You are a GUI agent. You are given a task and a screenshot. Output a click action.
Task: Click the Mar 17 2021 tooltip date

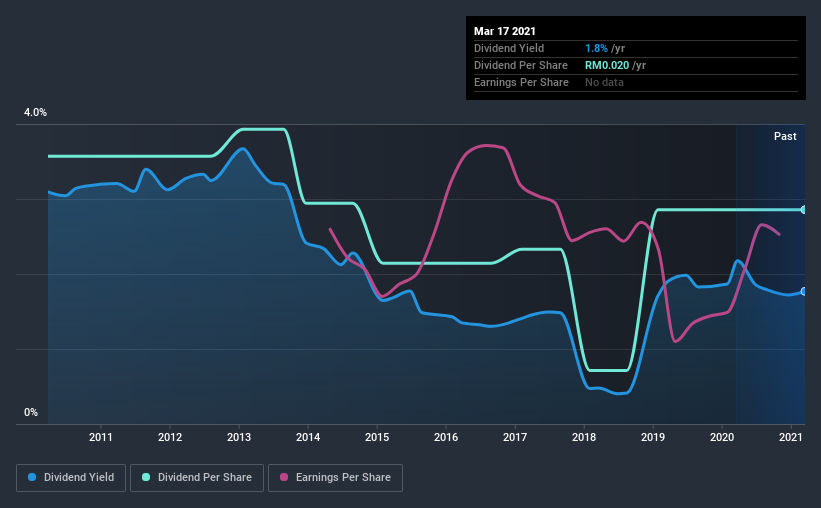click(x=505, y=31)
